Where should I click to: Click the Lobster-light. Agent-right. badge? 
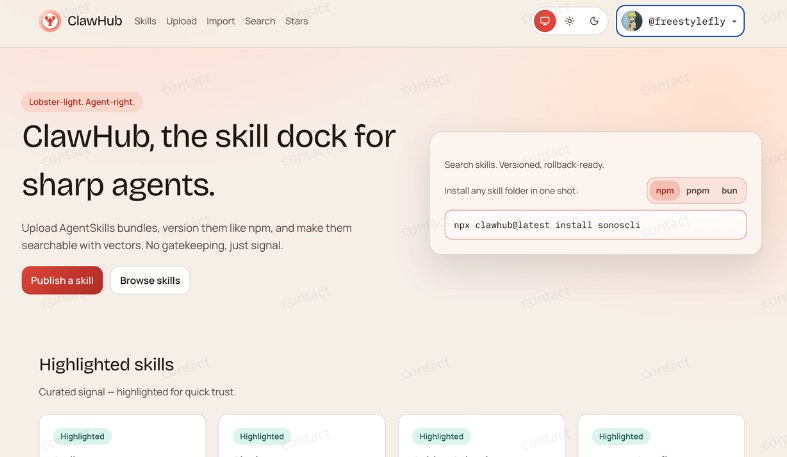tap(82, 102)
